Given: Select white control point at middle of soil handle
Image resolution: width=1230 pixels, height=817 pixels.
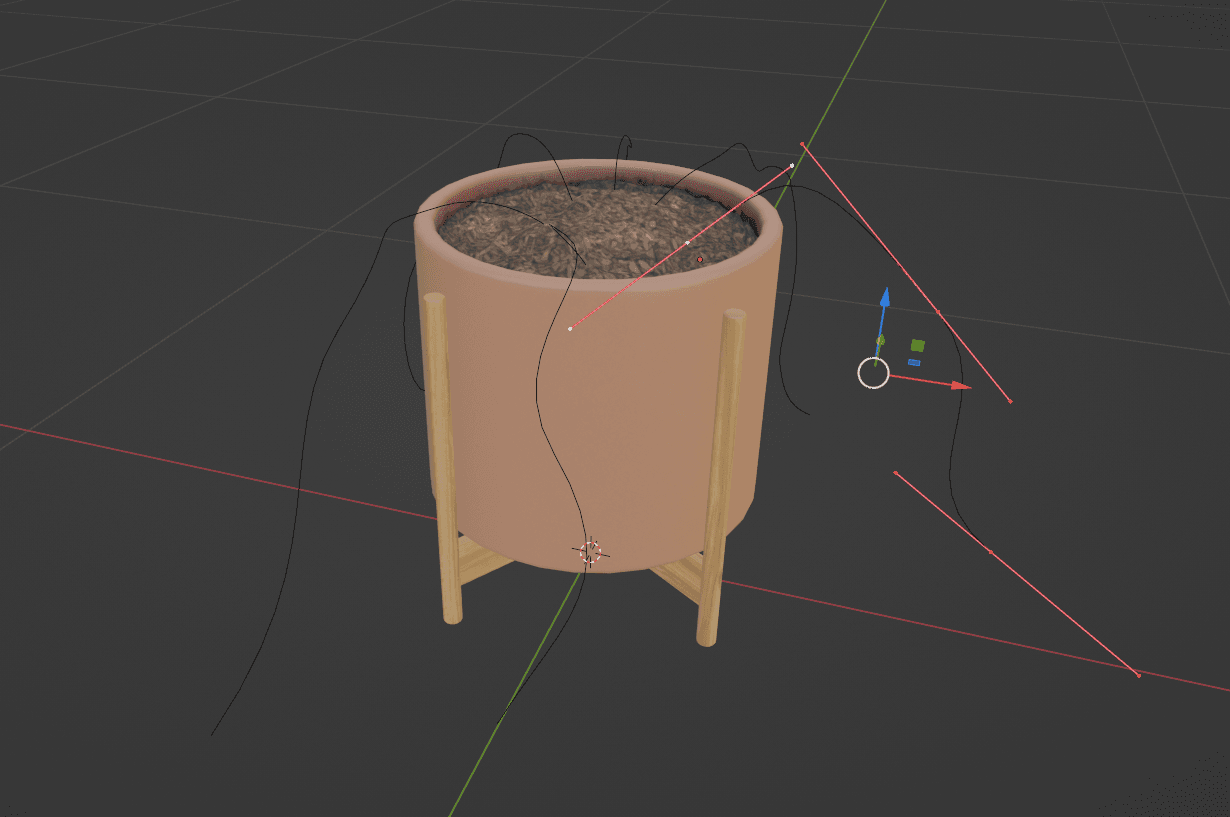Looking at the screenshot, I should point(687,242).
